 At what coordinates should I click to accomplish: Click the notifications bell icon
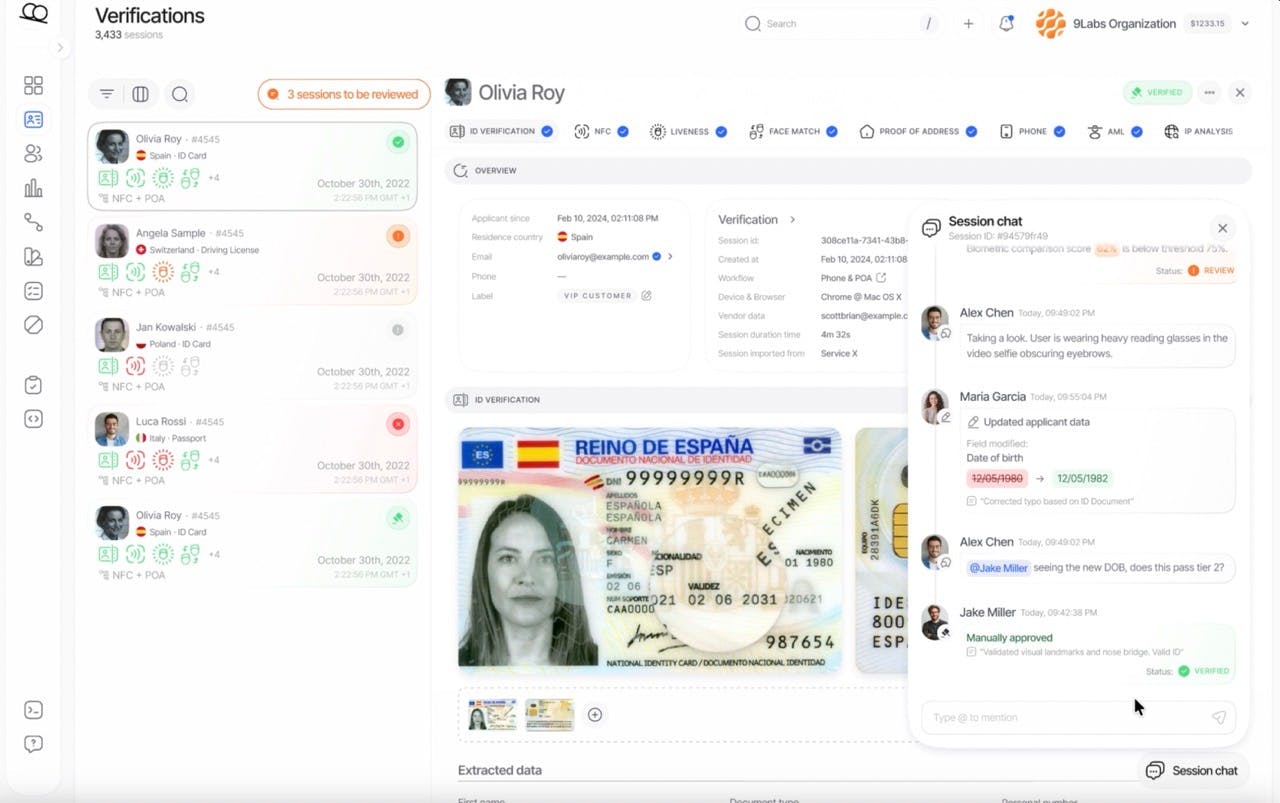1006,23
